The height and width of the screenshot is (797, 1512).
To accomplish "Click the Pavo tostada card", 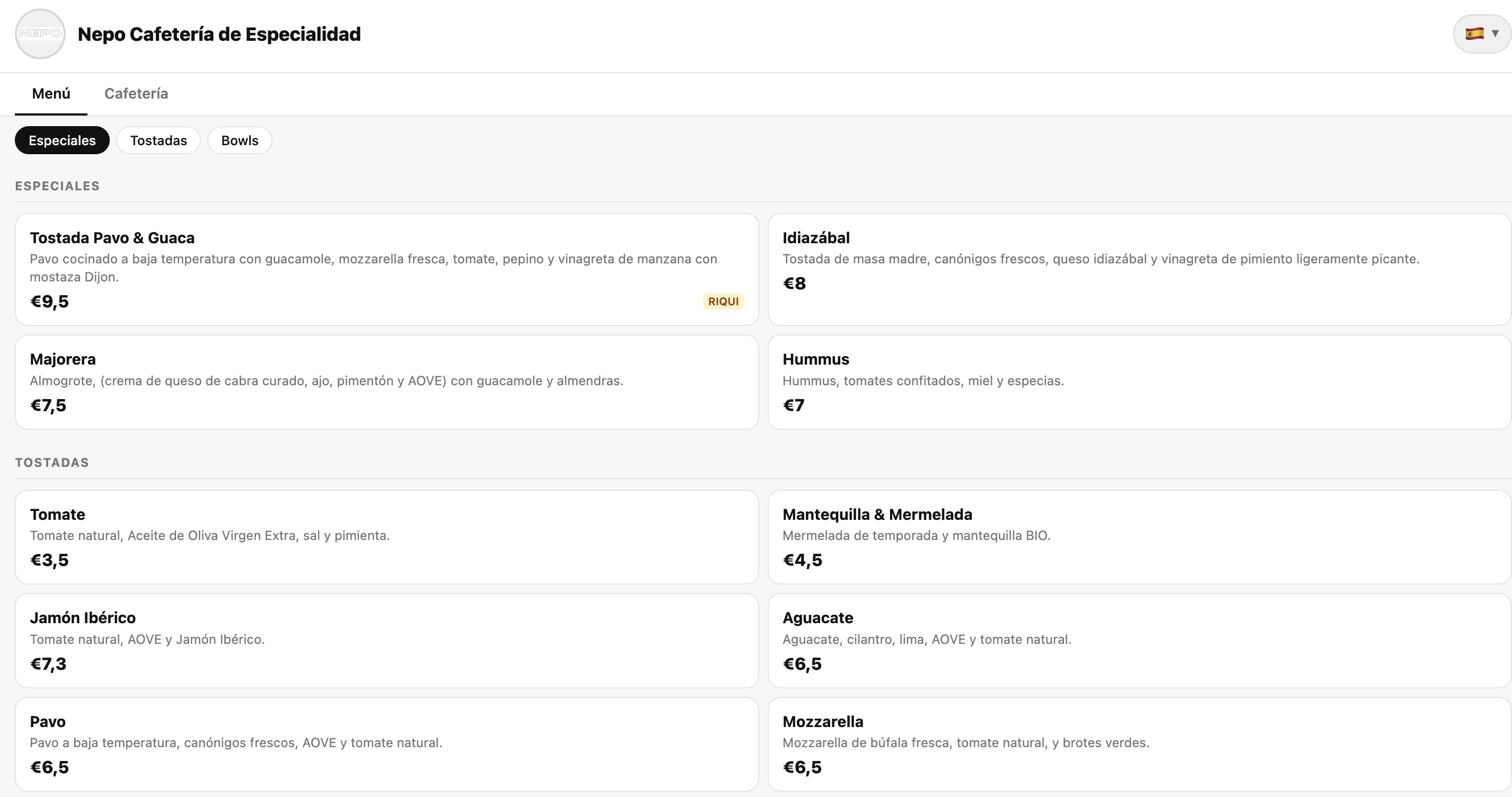I will [386, 743].
